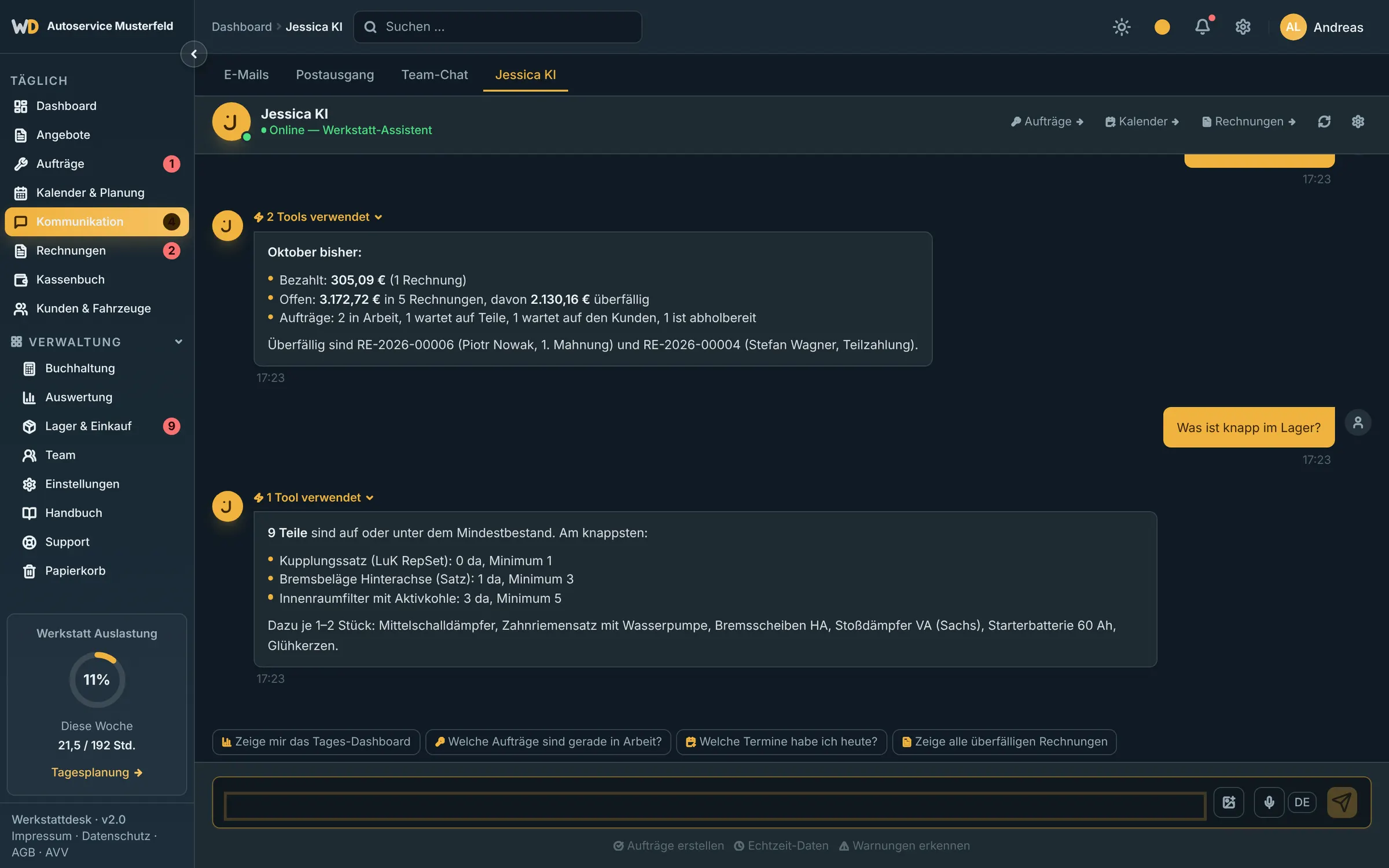This screenshot has height=868, width=1389.
Task: Open Andreas user profile avatar
Action: pos(1293,27)
